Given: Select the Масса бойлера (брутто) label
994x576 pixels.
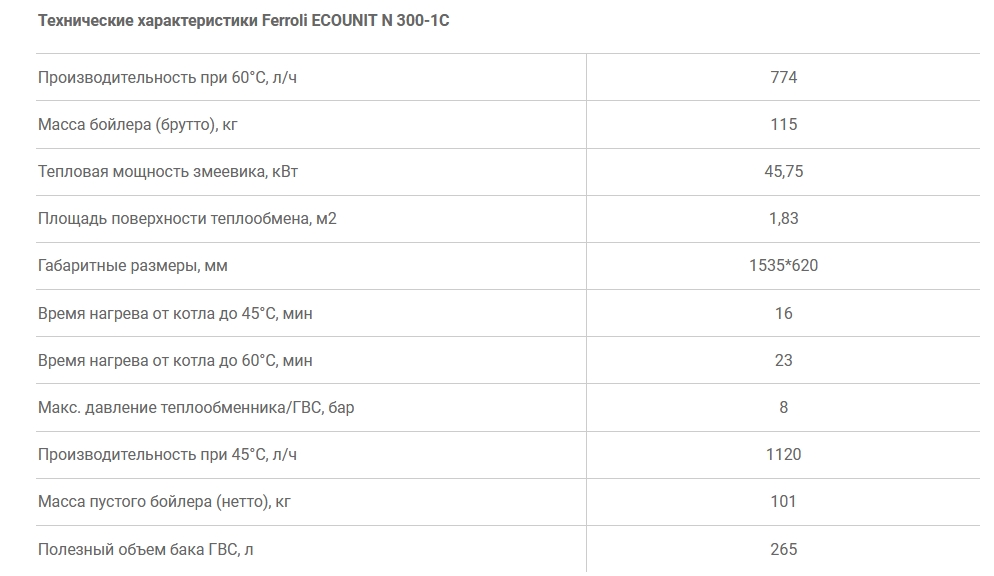Looking at the screenshot, I should (x=138, y=124).
